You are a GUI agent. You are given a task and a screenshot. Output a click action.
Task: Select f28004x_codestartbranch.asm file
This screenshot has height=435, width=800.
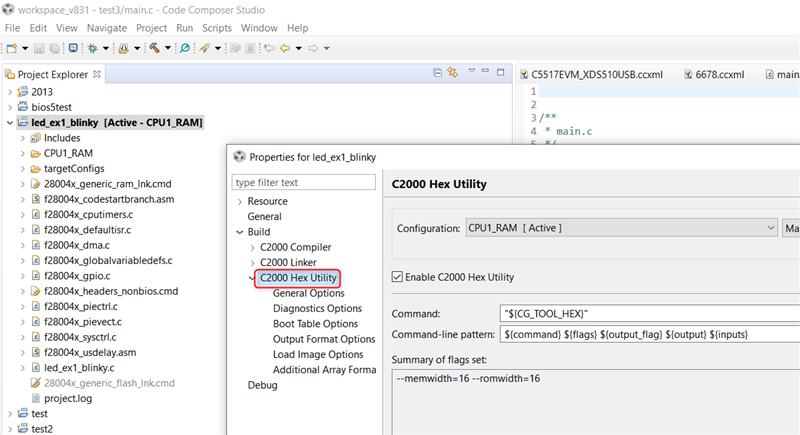(x=109, y=199)
